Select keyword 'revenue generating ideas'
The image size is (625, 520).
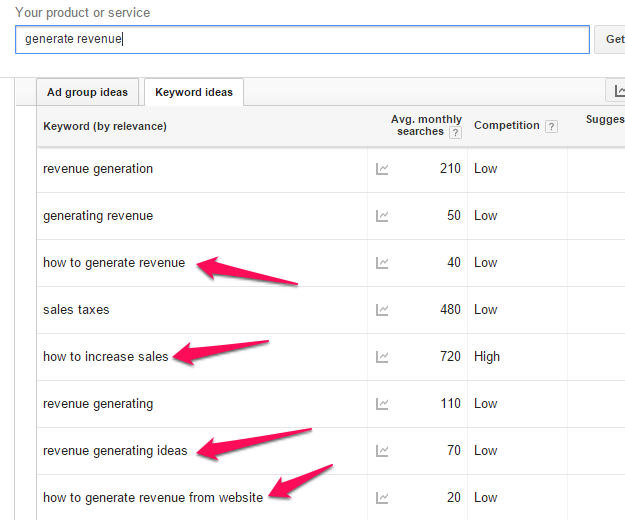(x=115, y=451)
